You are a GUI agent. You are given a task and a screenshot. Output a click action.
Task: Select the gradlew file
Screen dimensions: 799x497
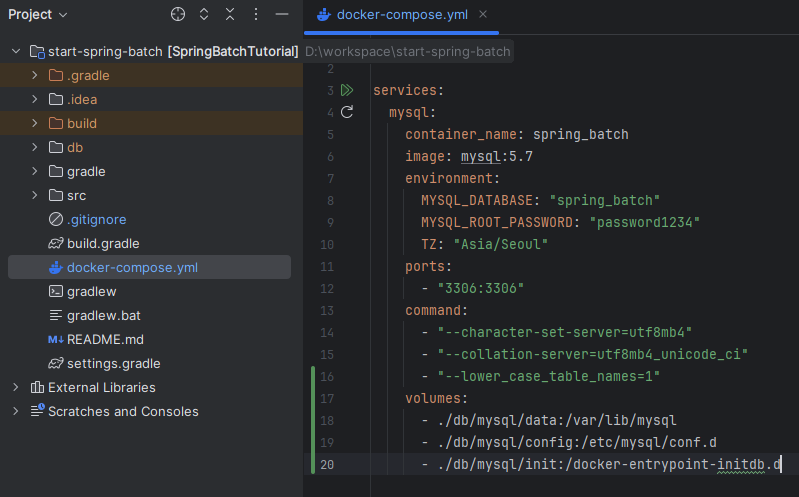pyautogui.click(x=92, y=291)
